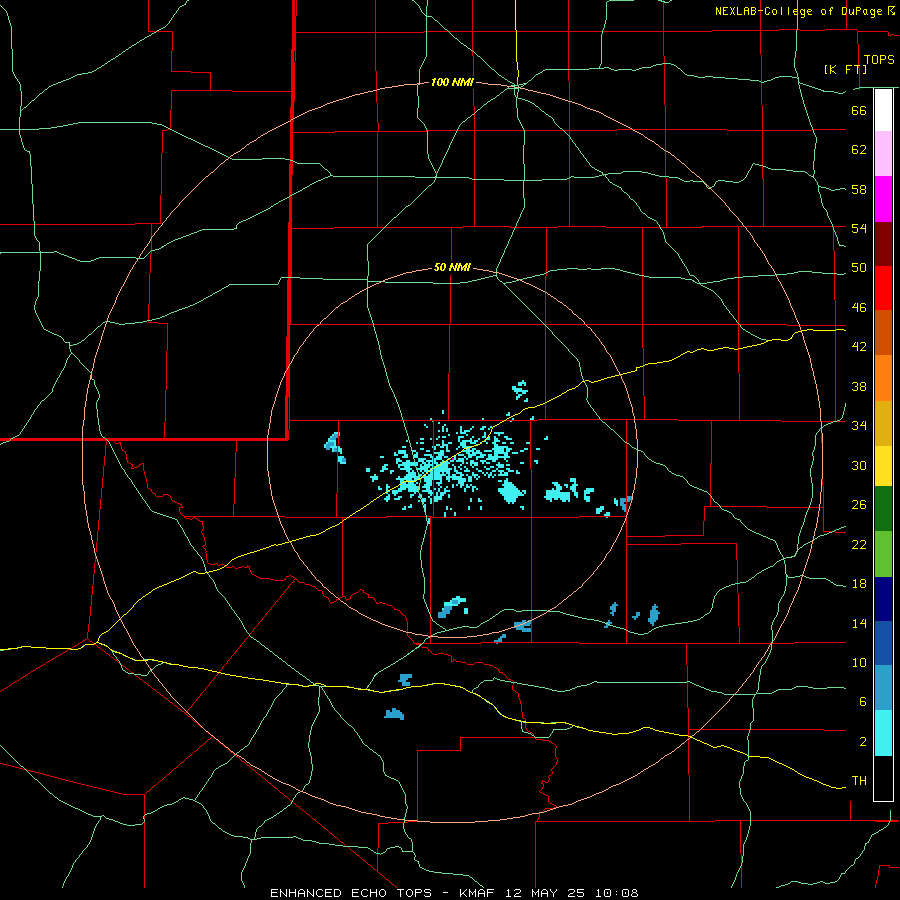Click the light pink swatch on the tops color scale
Viewport: 900px width, 900px height.
(883, 154)
